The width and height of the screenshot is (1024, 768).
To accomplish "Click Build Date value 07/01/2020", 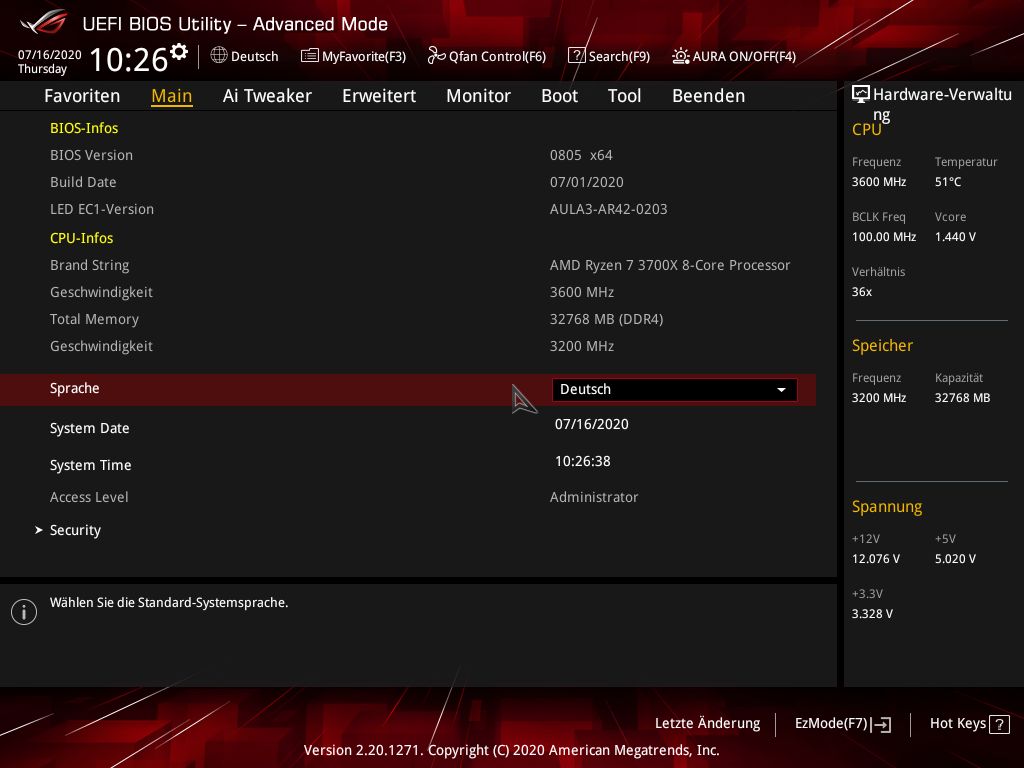I will click(x=586, y=182).
